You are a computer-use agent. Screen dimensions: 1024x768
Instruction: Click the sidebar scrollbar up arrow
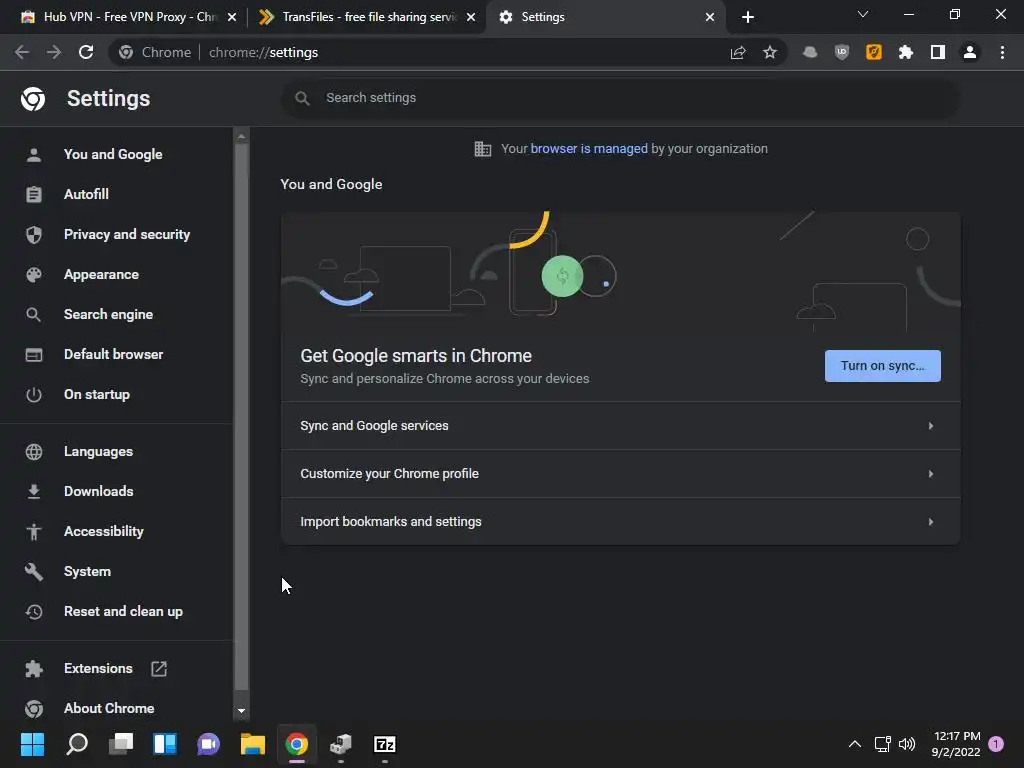241,136
